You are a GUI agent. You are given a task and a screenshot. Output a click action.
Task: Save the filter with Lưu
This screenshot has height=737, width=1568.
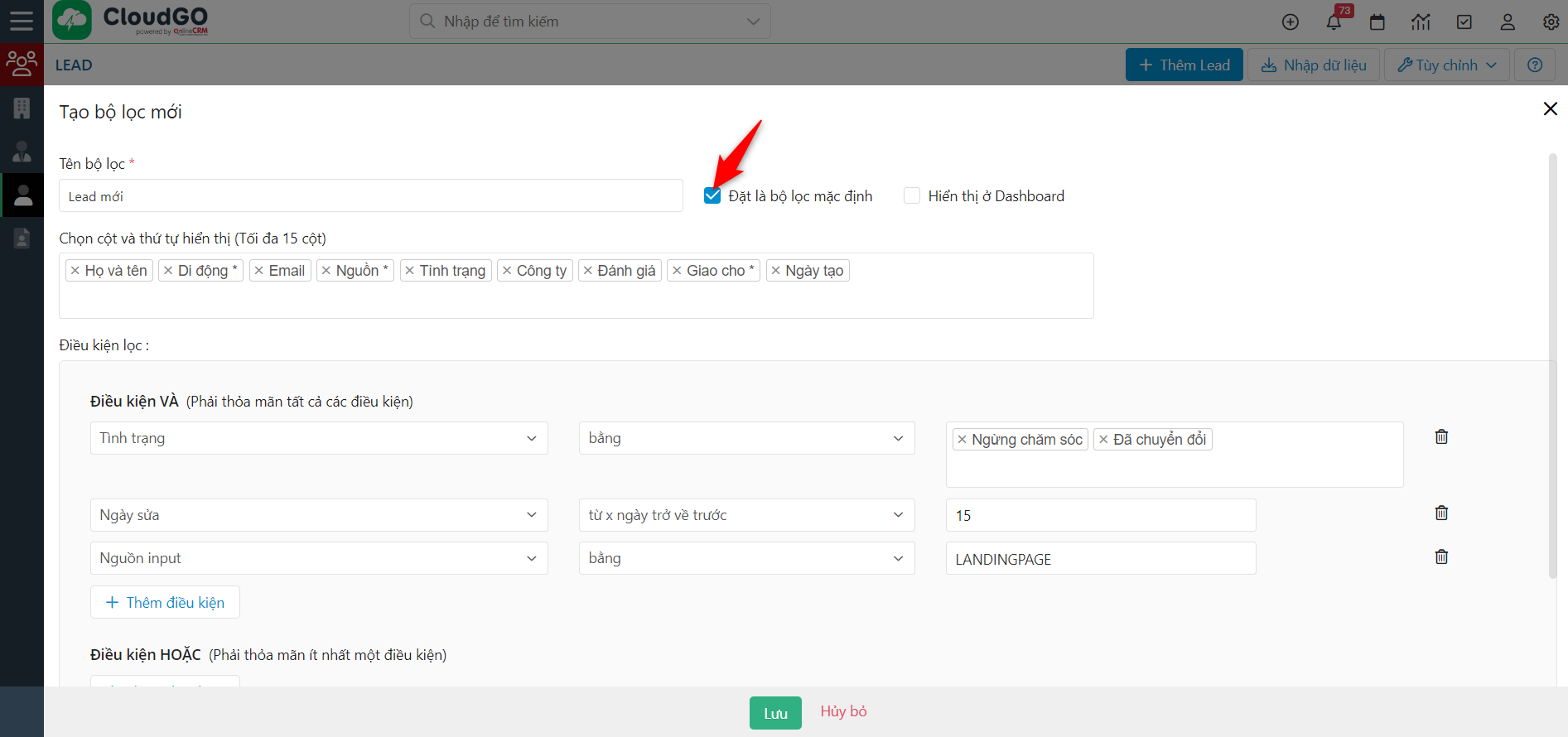pos(775,713)
